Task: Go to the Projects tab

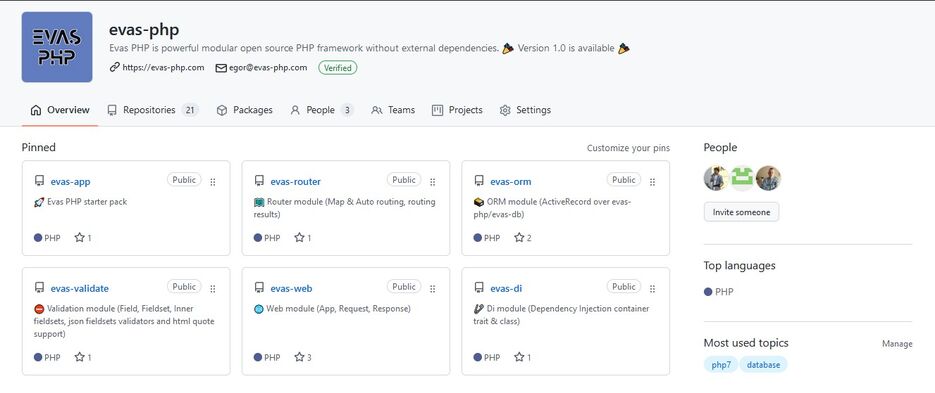Action: pos(457,110)
